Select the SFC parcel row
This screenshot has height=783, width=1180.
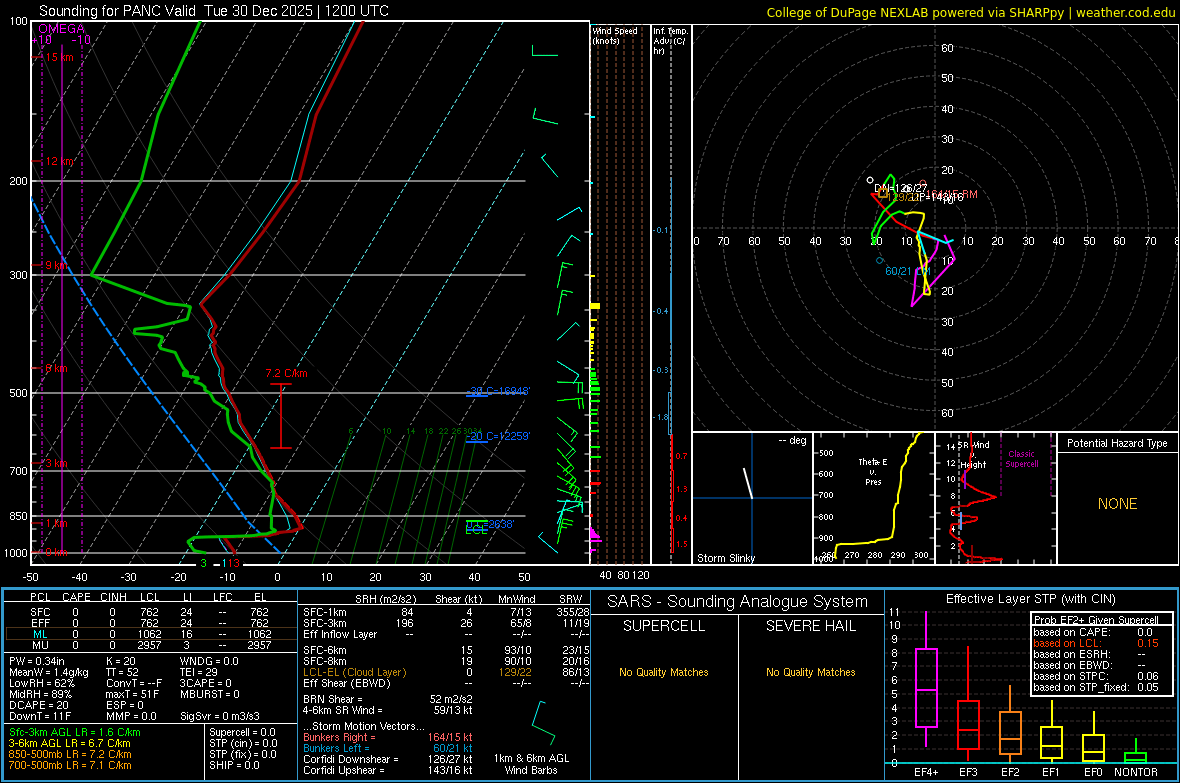click(x=150, y=612)
